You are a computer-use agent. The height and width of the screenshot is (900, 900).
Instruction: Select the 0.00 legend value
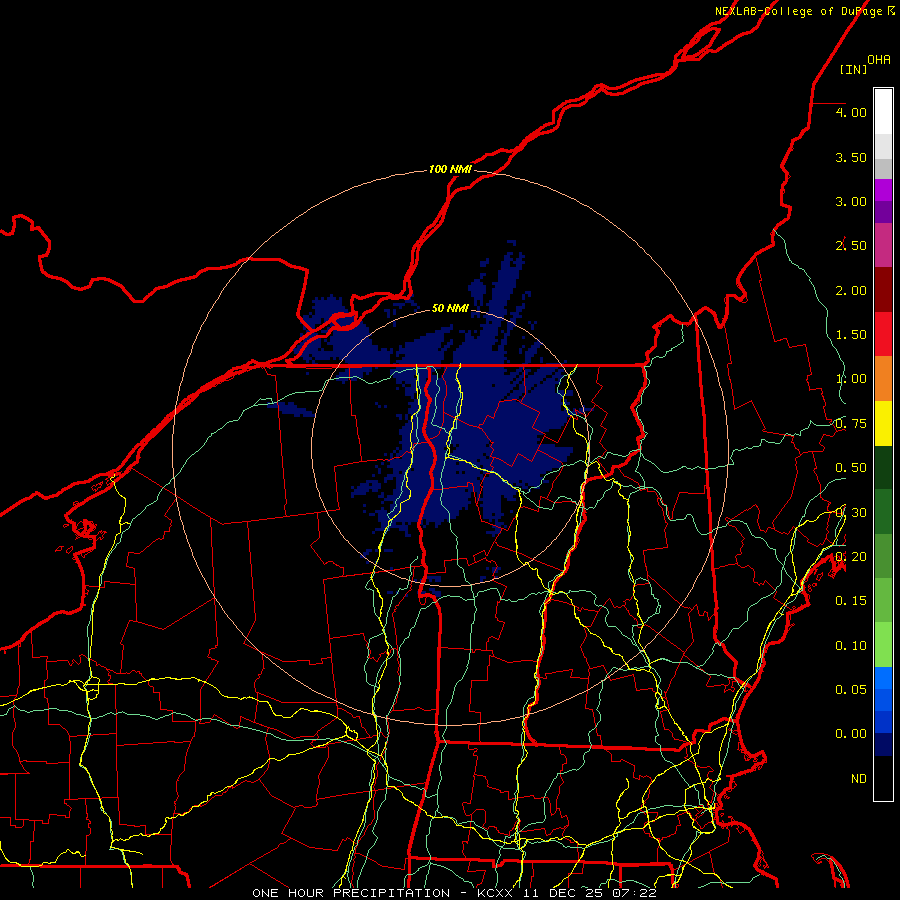[851, 734]
